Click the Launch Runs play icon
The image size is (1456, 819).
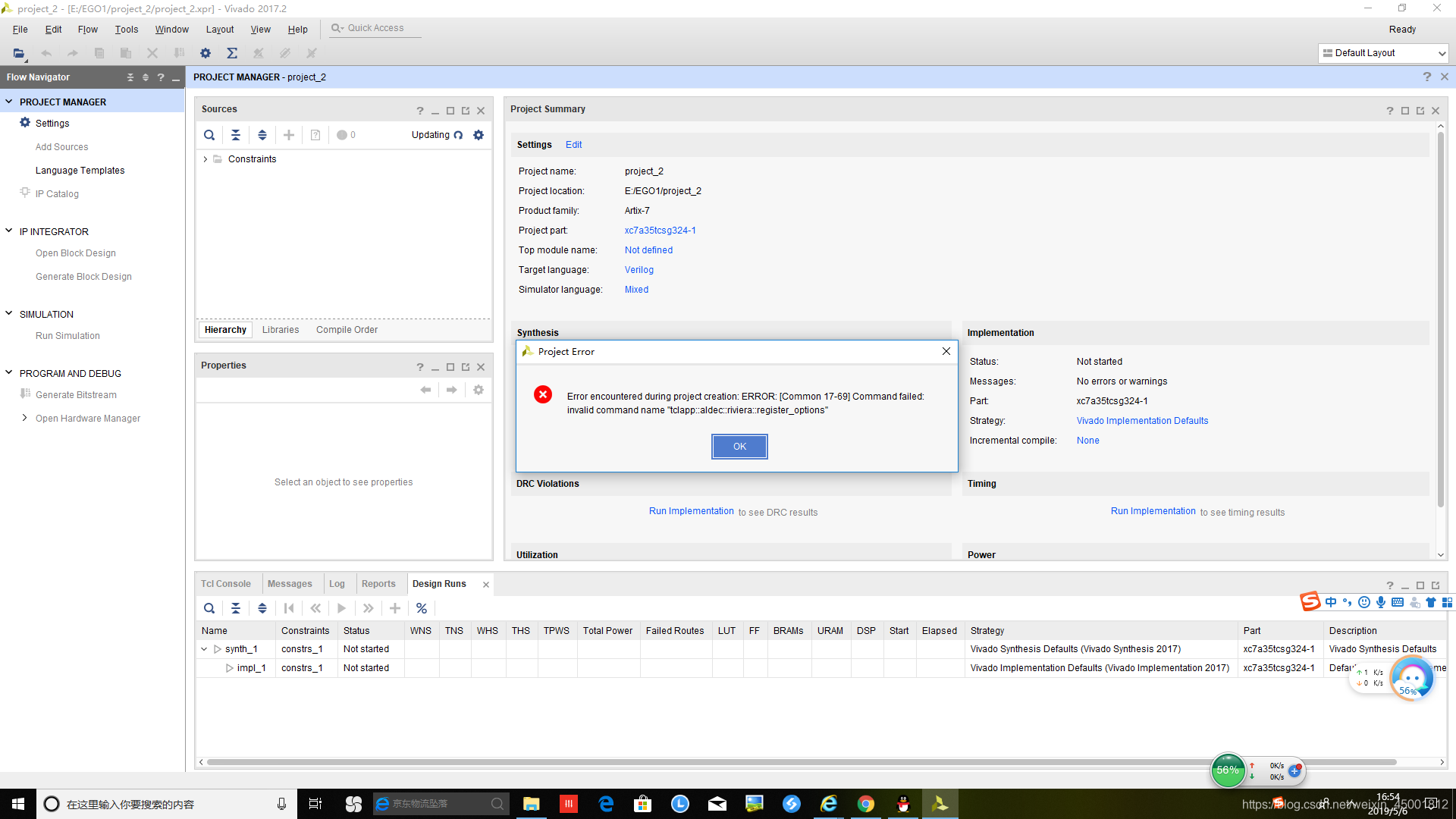click(x=342, y=608)
